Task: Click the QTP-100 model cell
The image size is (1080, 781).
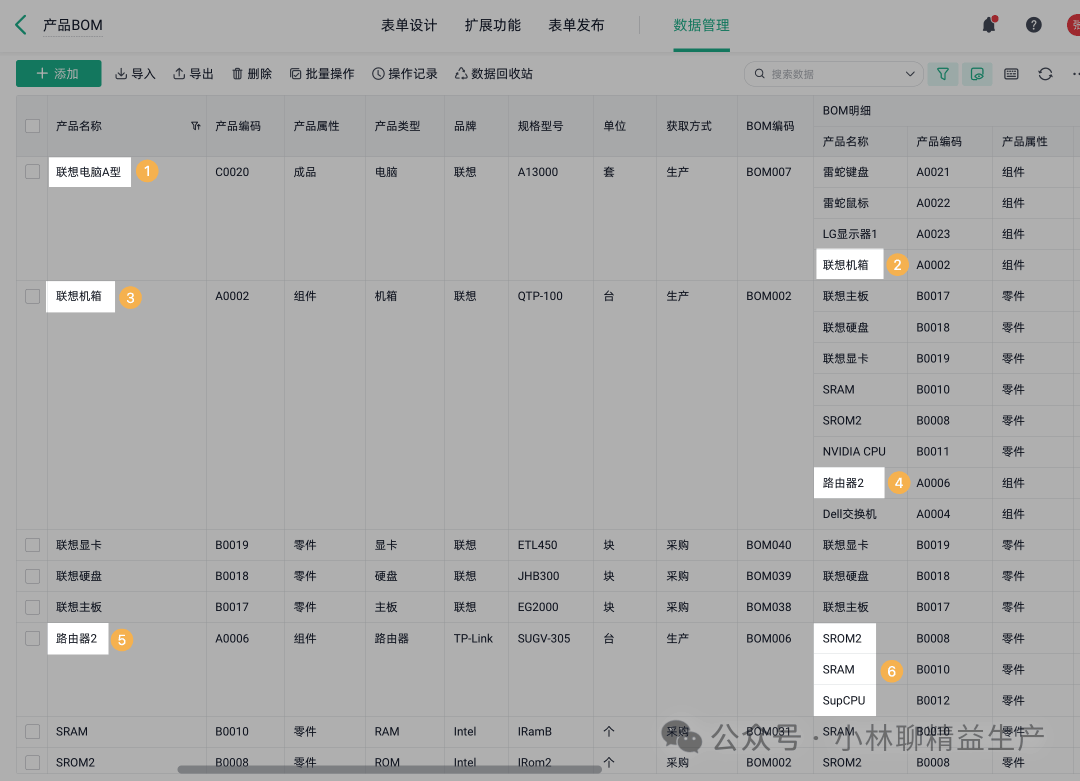Action: (540, 296)
